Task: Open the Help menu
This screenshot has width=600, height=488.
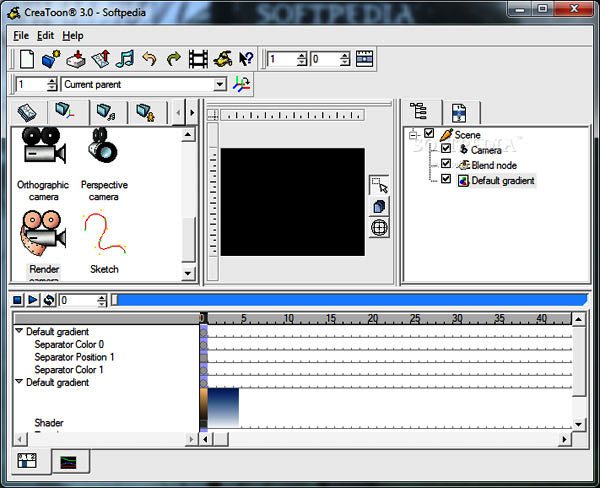Action: (73, 36)
